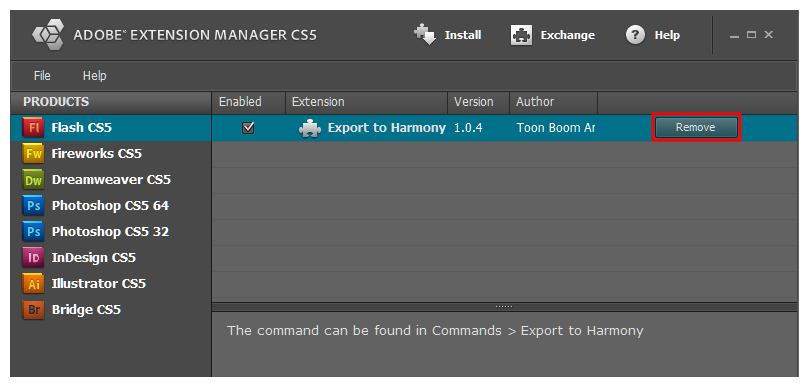Select the Fireworks CS5 icon
This screenshot has height=389, width=811.
[34, 154]
